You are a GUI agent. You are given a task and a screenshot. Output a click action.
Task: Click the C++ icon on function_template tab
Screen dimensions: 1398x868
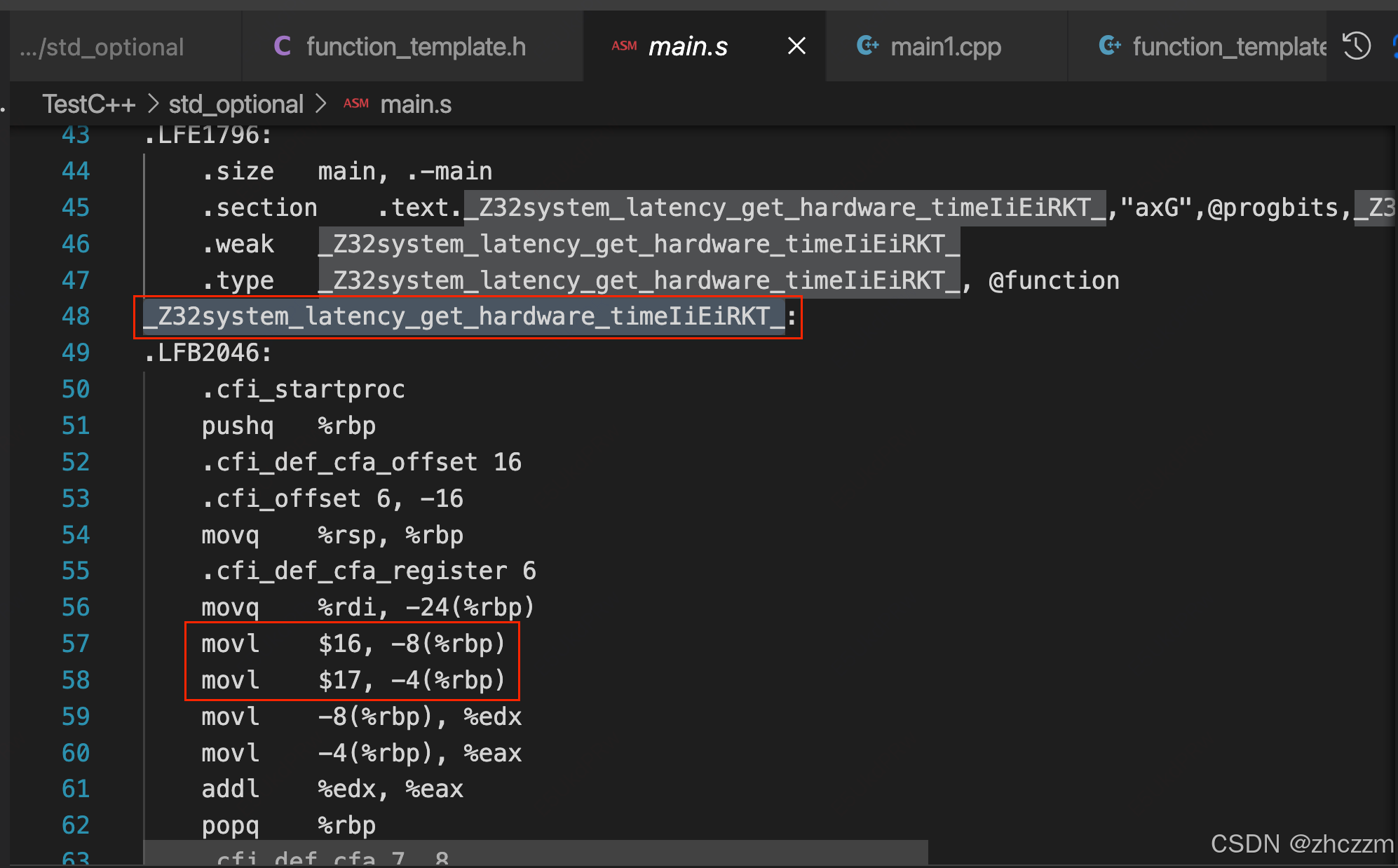coord(1109,46)
